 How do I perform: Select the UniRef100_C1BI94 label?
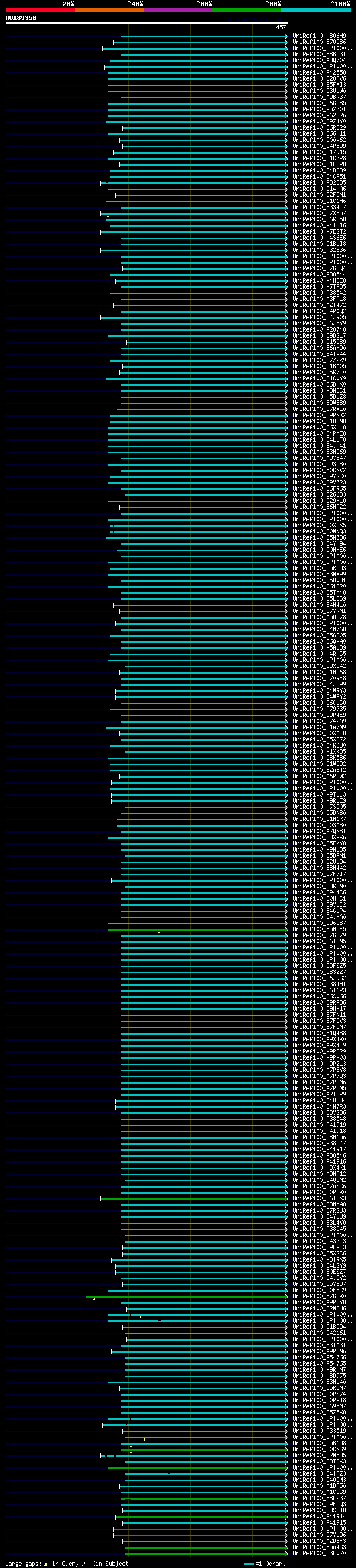(319, 1327)
